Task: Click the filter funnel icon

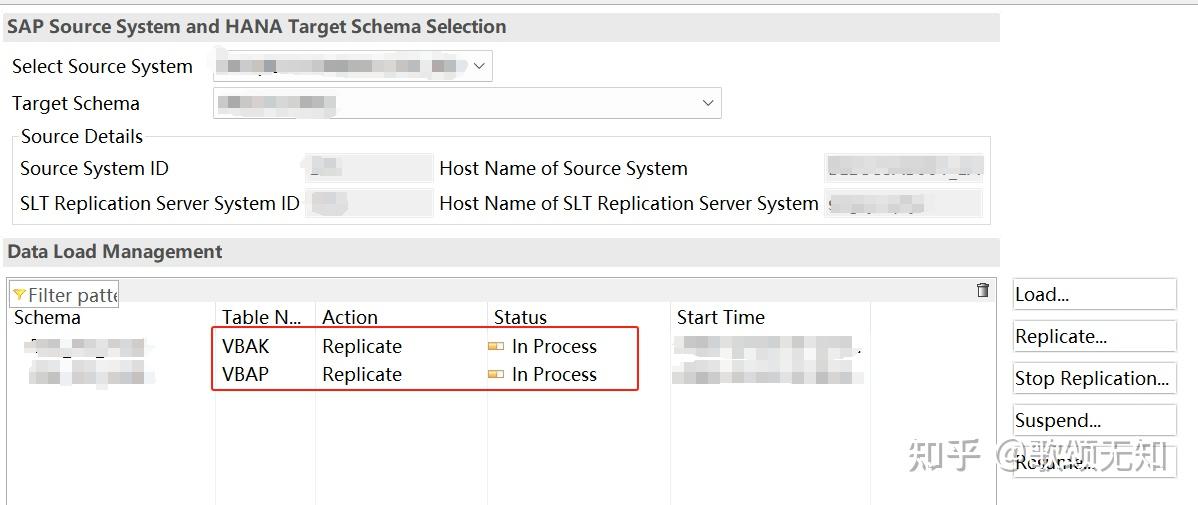Action: tap(19, 295)
